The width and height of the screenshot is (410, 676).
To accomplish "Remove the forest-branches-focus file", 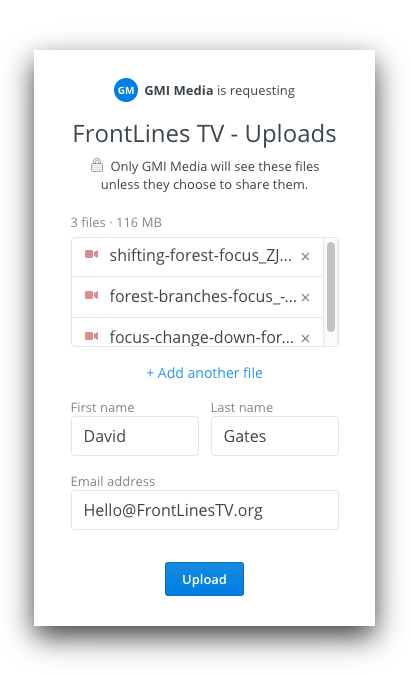I will 305,297.
